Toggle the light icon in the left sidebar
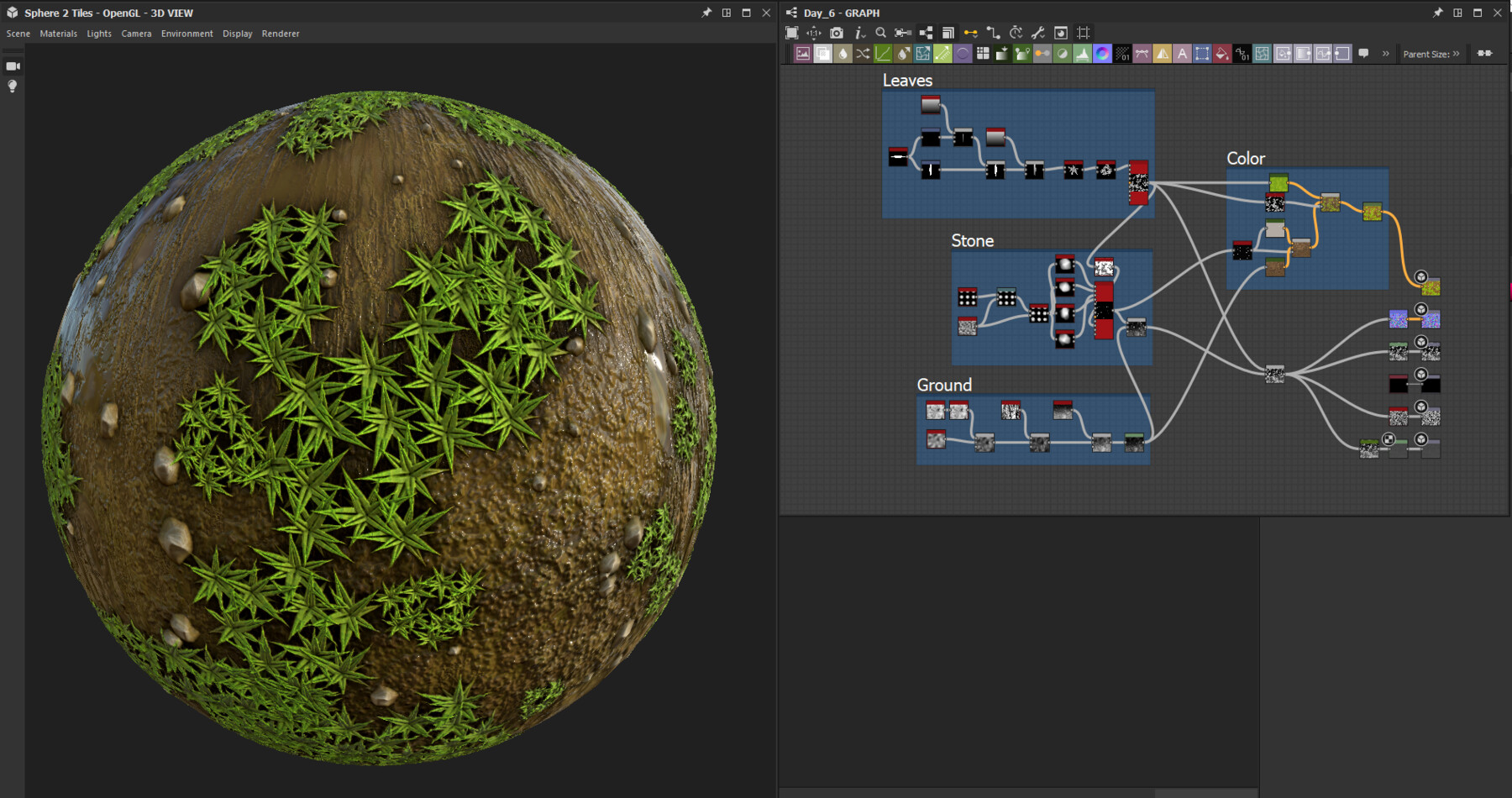Image resolution: width=1512 pixels, height=798 pixels. (13, 84)
